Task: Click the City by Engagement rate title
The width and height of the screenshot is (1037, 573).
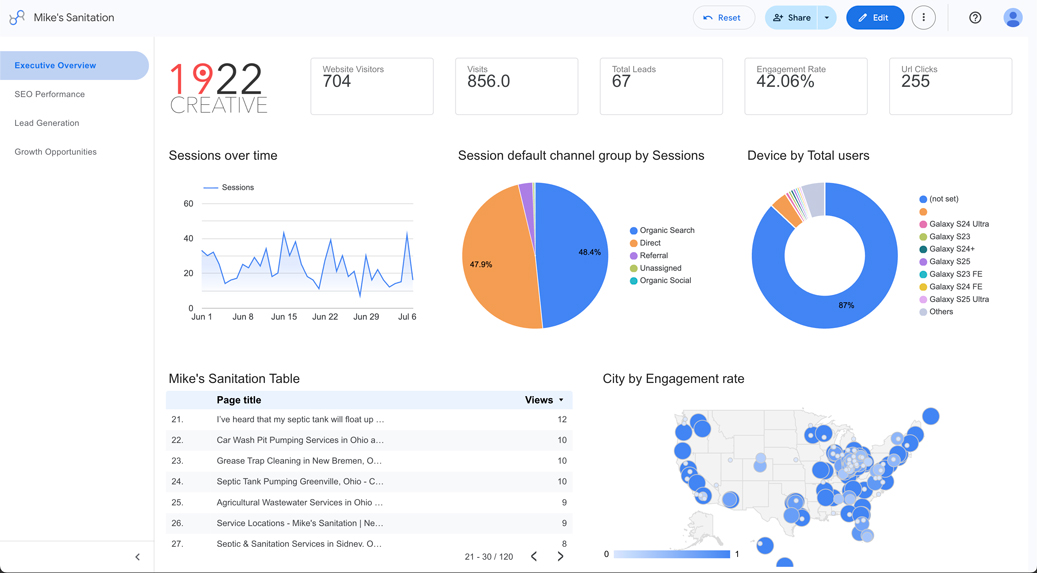Action: click(x=673, y=379)
